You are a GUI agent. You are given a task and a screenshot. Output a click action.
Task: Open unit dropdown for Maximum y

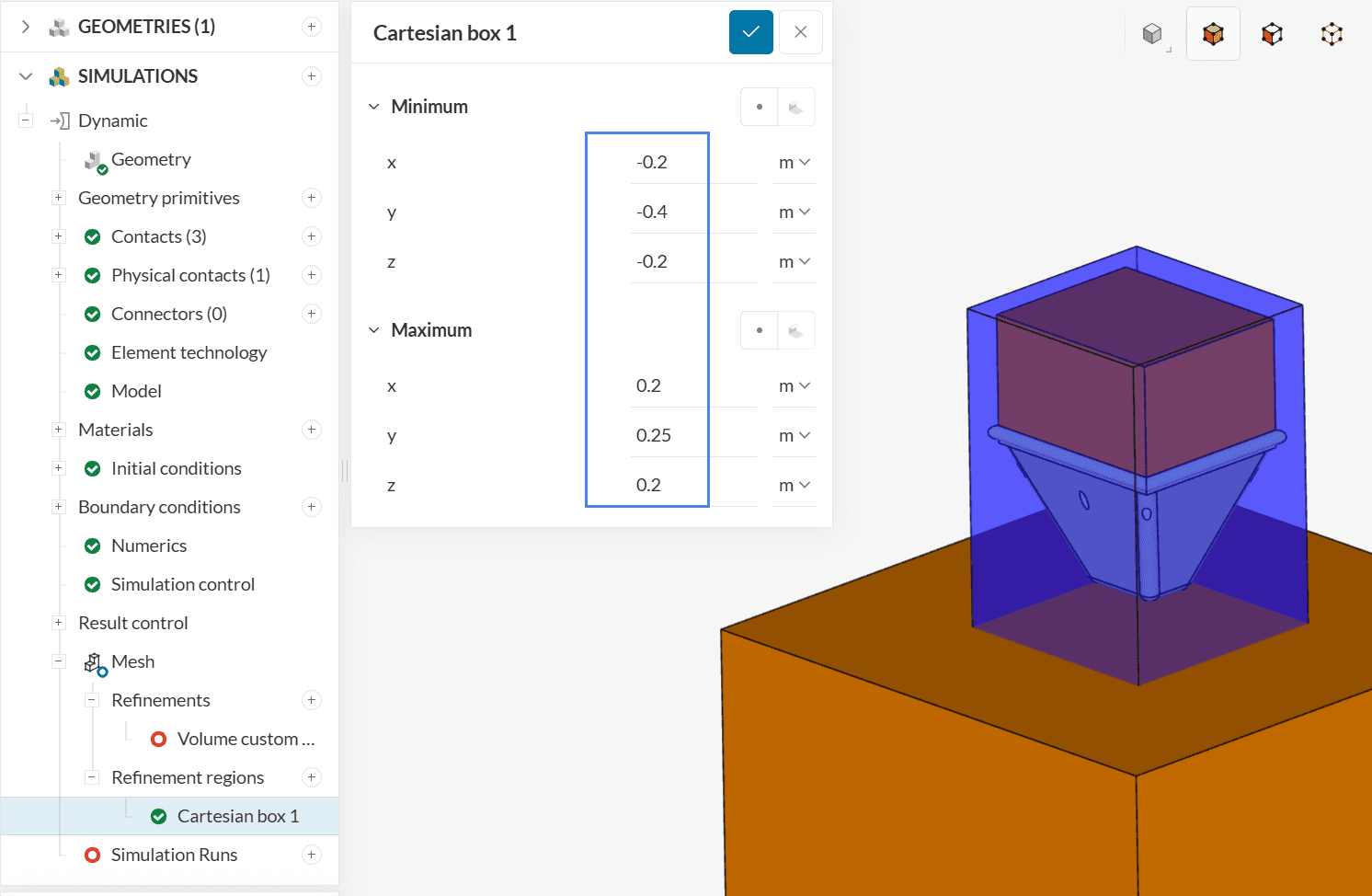(x=794, y=435)
